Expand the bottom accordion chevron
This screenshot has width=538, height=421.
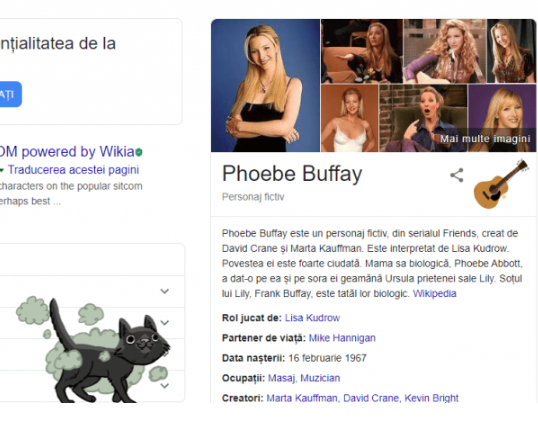click(x=165, y=386)
